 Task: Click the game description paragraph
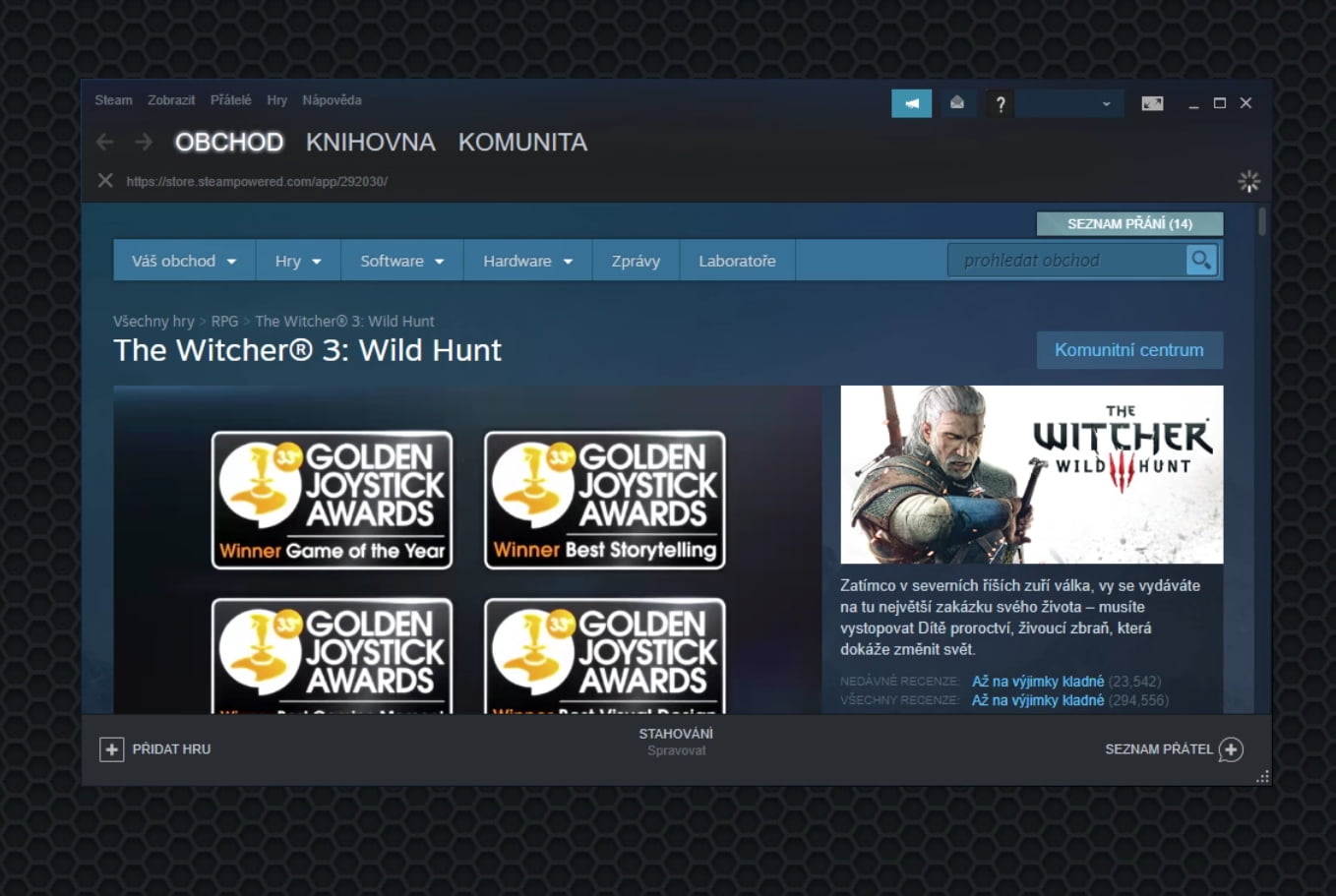click(x=1020, y=618)
